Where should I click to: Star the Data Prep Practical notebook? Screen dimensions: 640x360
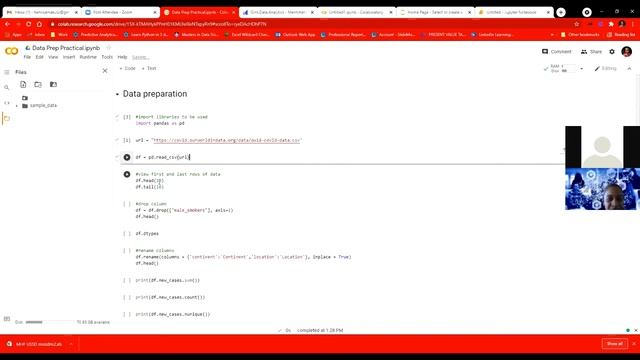109,48
